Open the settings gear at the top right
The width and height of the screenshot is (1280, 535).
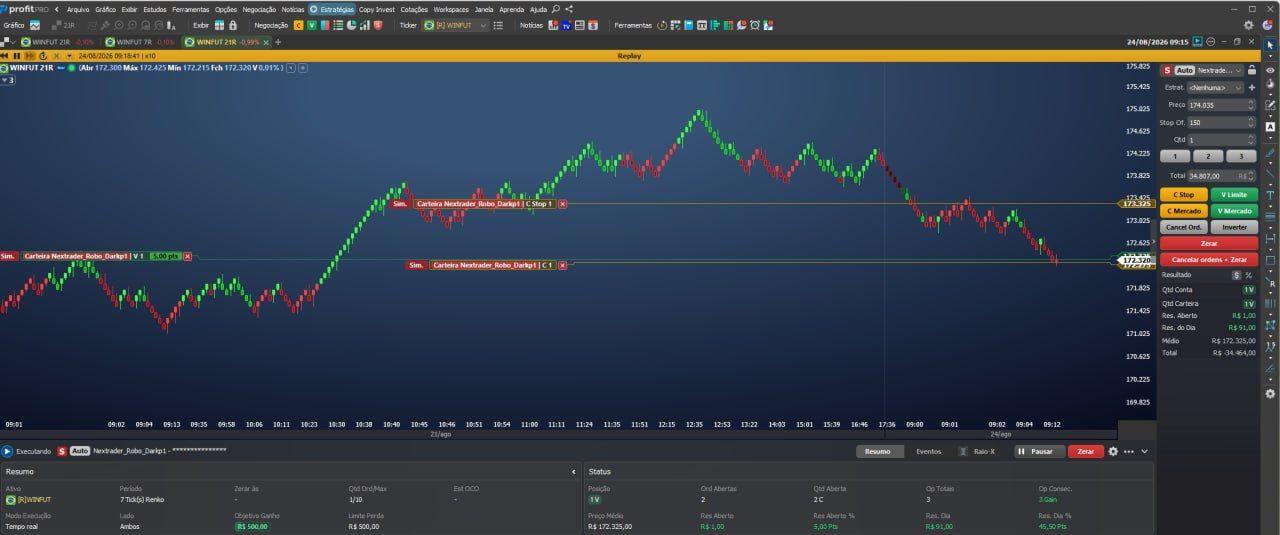1248,25
